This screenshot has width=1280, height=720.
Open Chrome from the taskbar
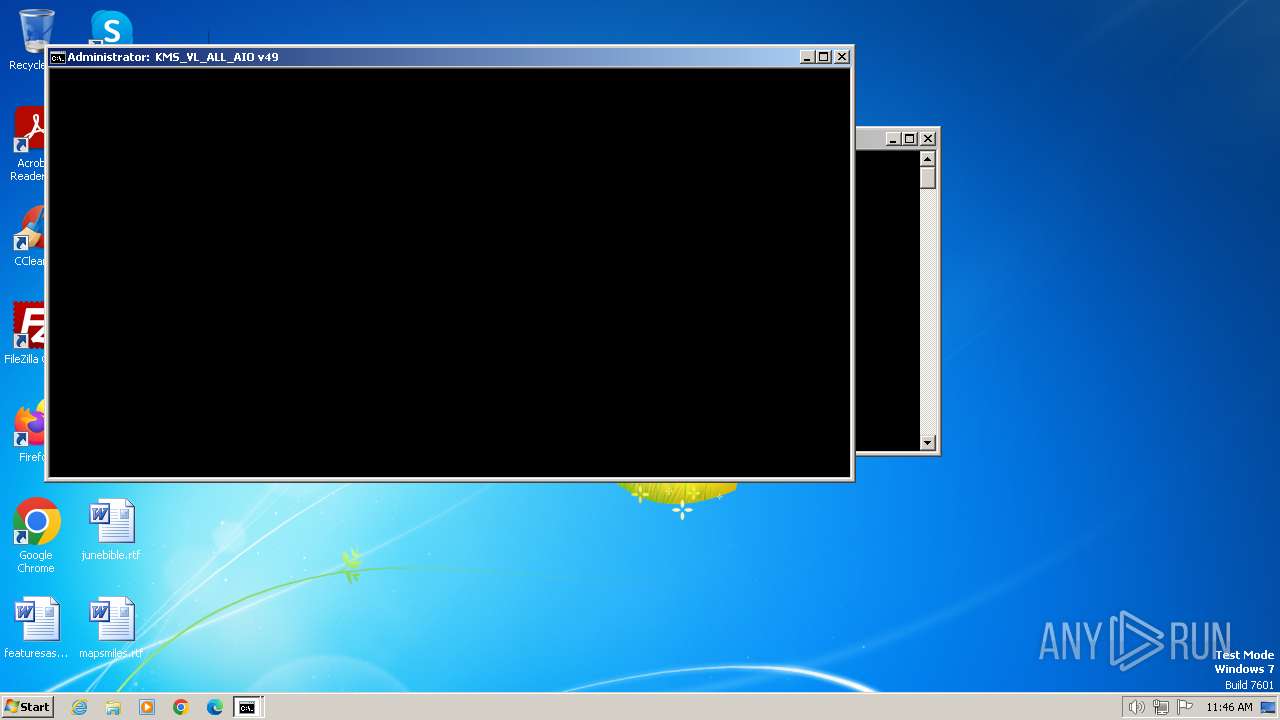[181, 707]
